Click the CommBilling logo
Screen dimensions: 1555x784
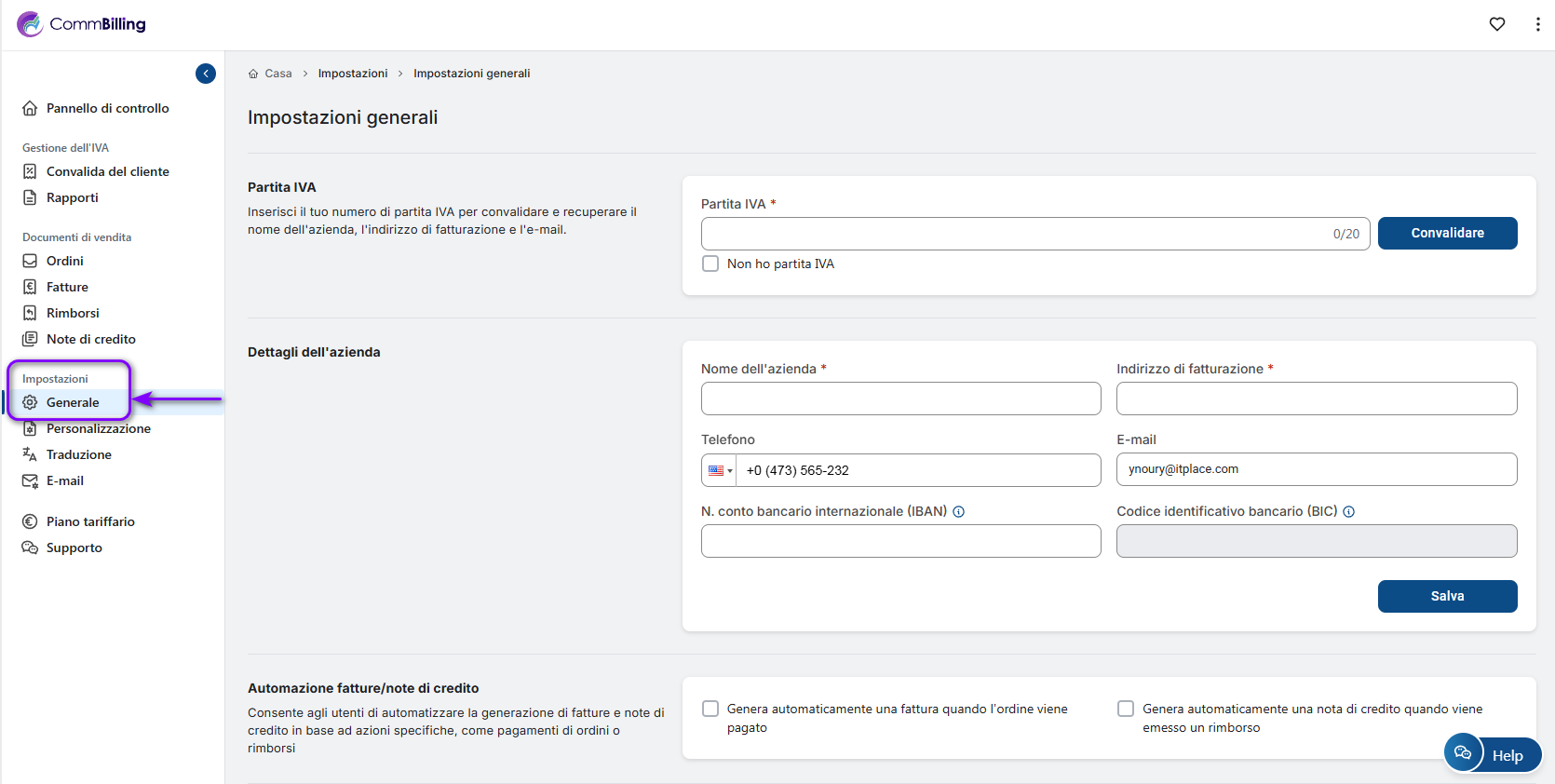82,24
